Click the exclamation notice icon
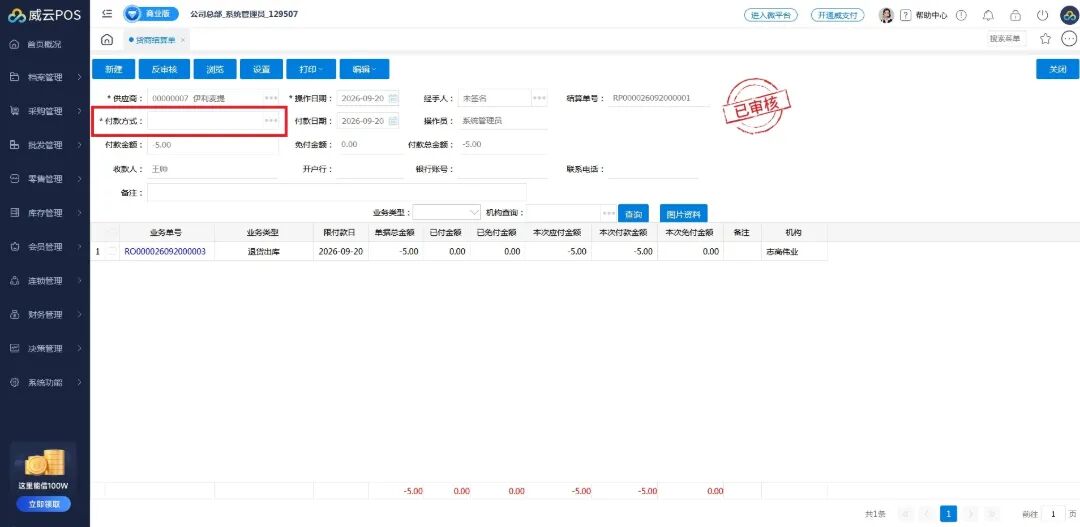 coord(962,15)
